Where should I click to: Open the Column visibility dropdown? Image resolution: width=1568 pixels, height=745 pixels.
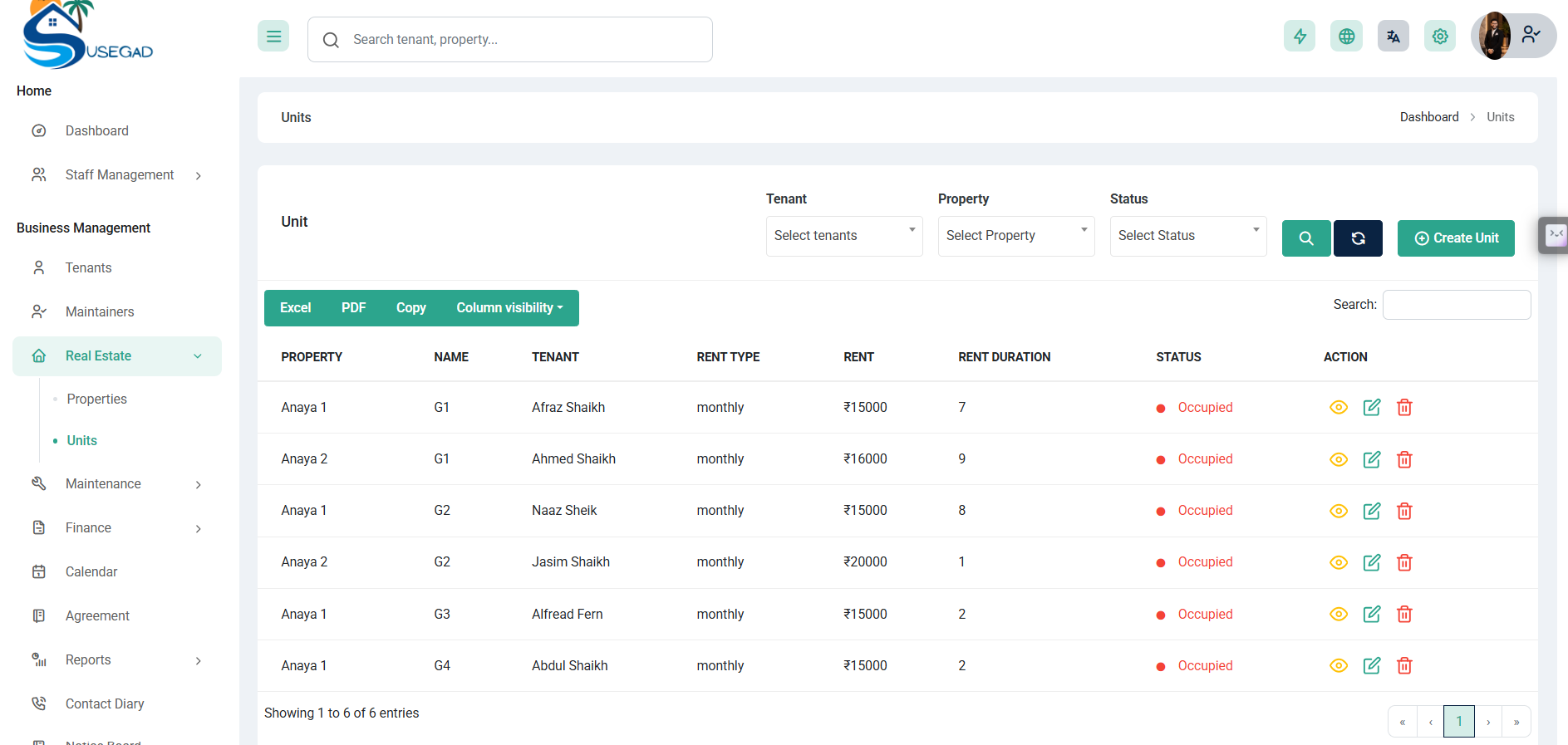click(x=510, y=308)
